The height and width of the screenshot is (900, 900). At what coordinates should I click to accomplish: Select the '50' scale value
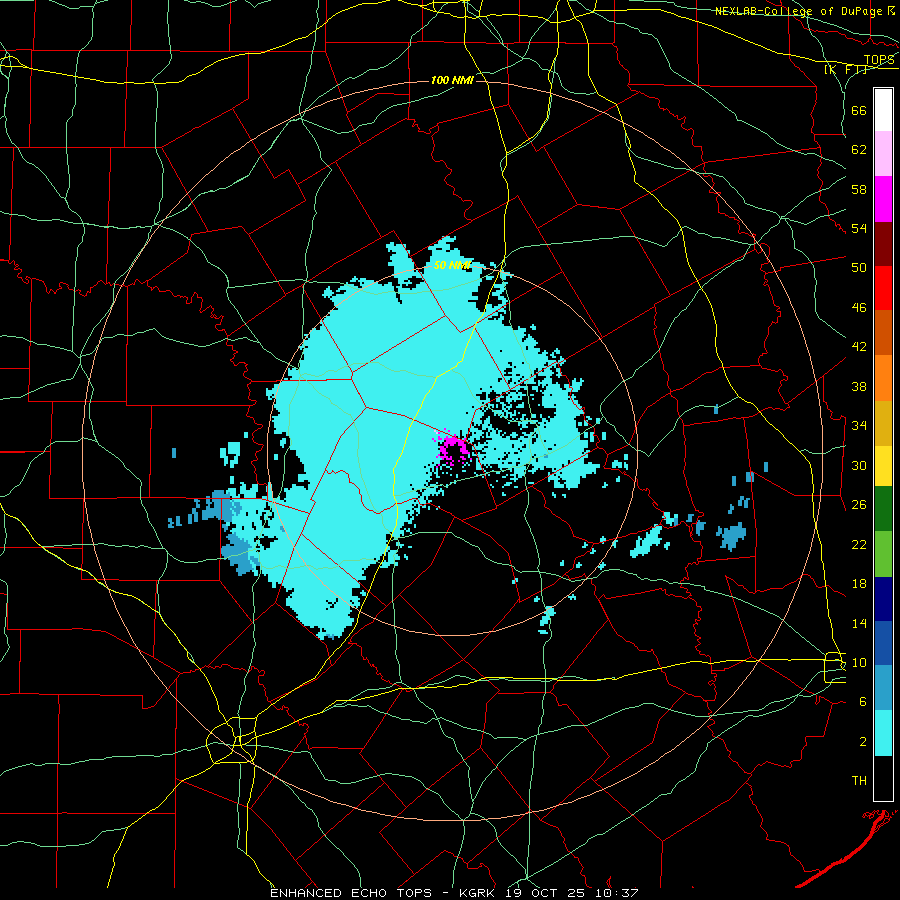[859, 267]
